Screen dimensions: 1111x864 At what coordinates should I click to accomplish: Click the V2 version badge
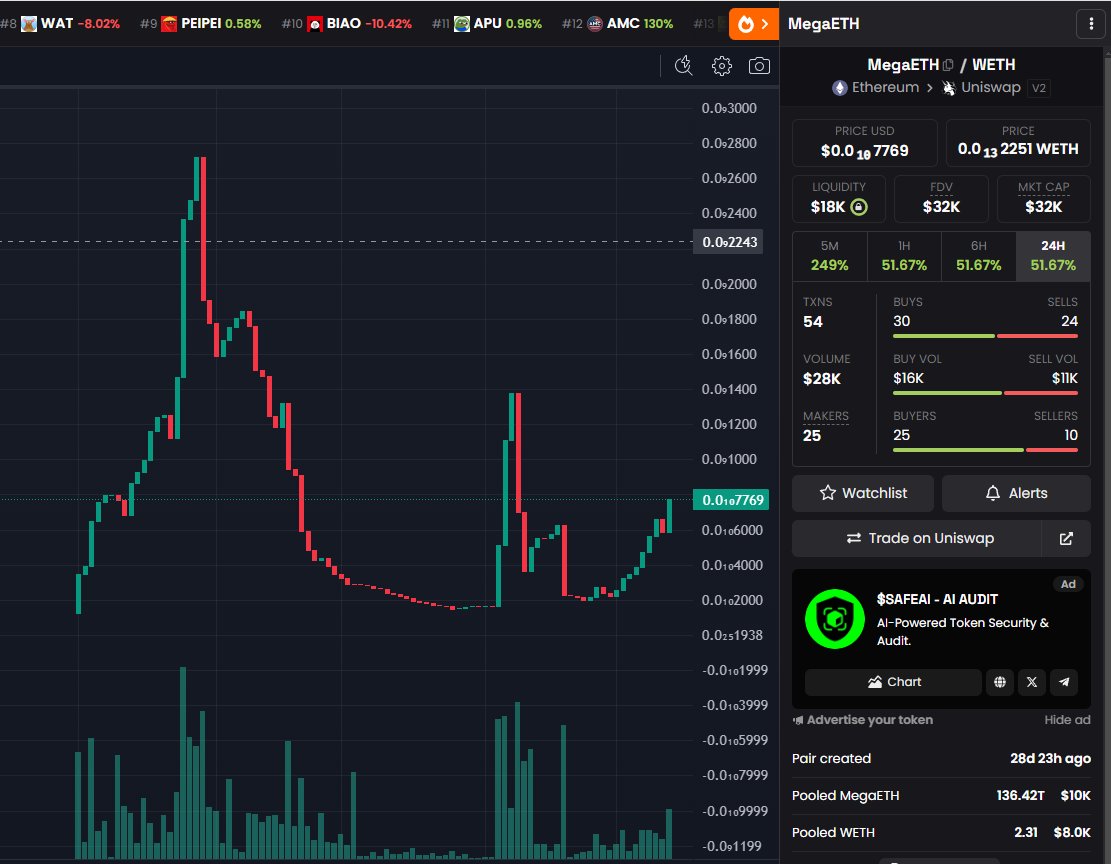point(1039,88)
